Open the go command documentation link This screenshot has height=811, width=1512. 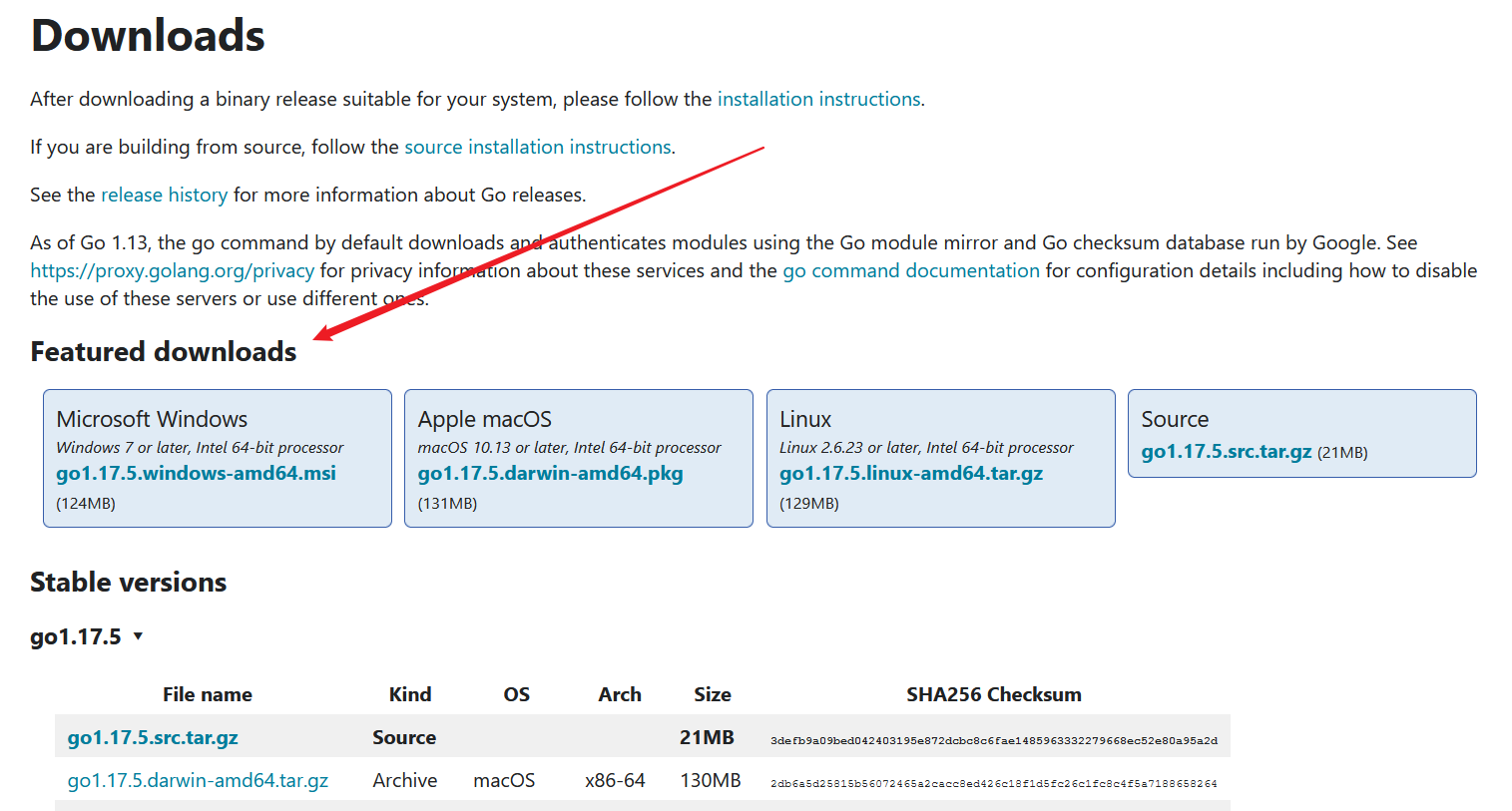pos(910,270)
